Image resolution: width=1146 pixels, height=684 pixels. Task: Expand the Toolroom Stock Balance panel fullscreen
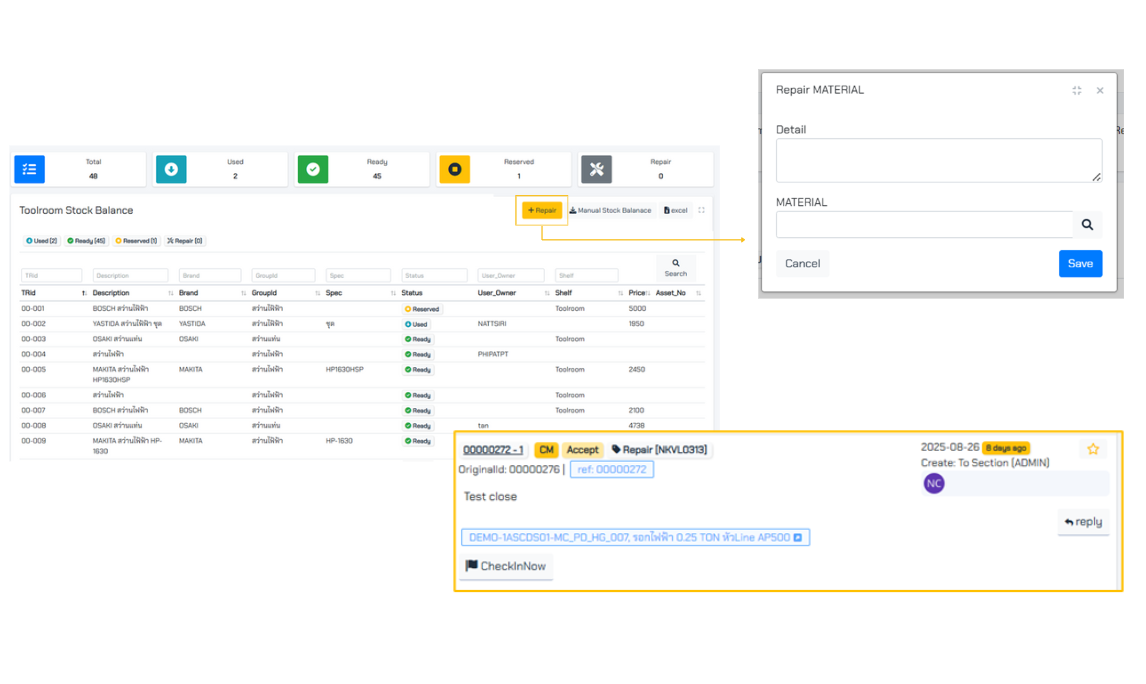click(701, 210)
